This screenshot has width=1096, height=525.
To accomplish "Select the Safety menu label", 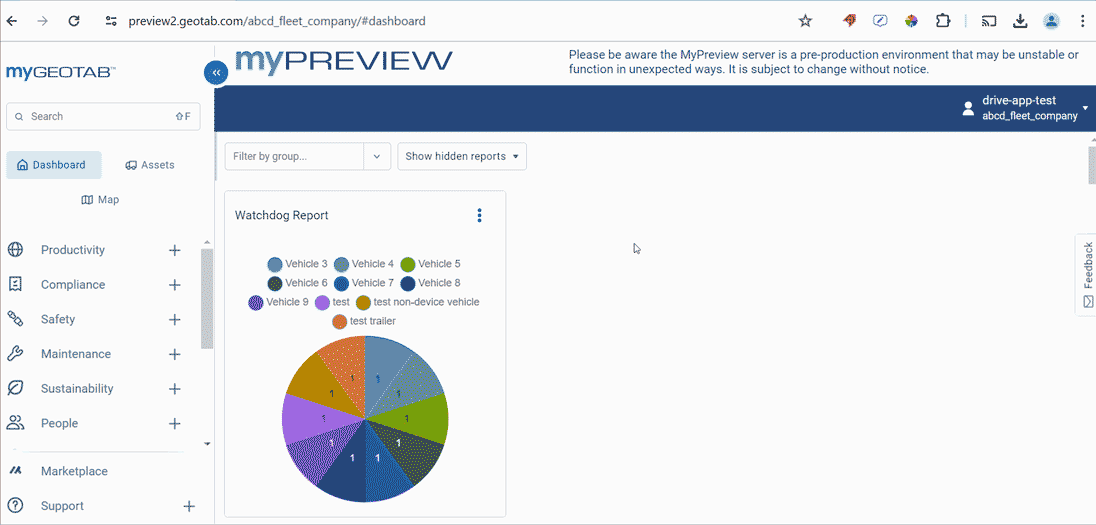I will (57, 319).
